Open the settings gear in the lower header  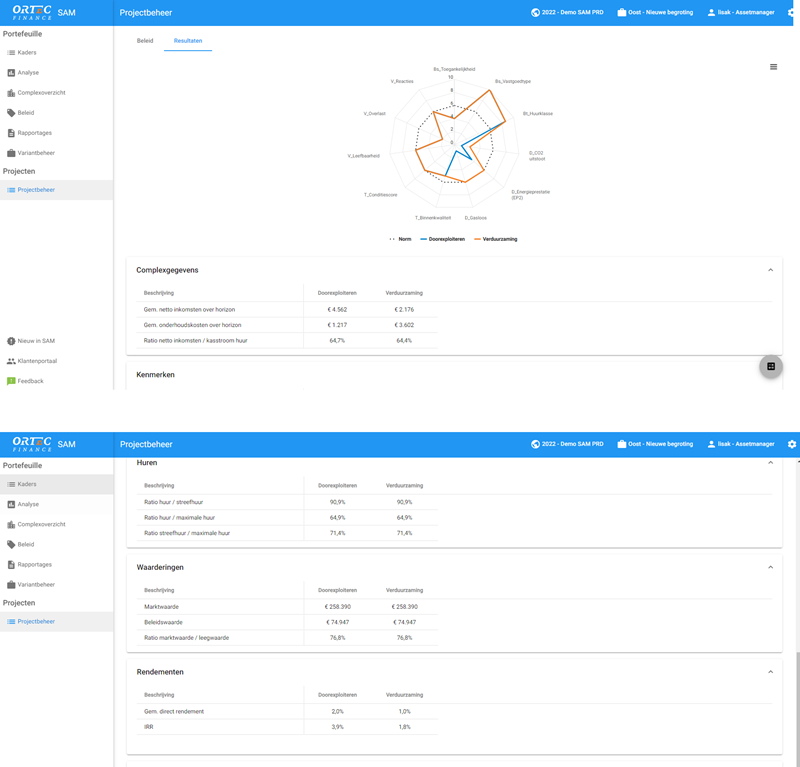[x=792, y=444]
